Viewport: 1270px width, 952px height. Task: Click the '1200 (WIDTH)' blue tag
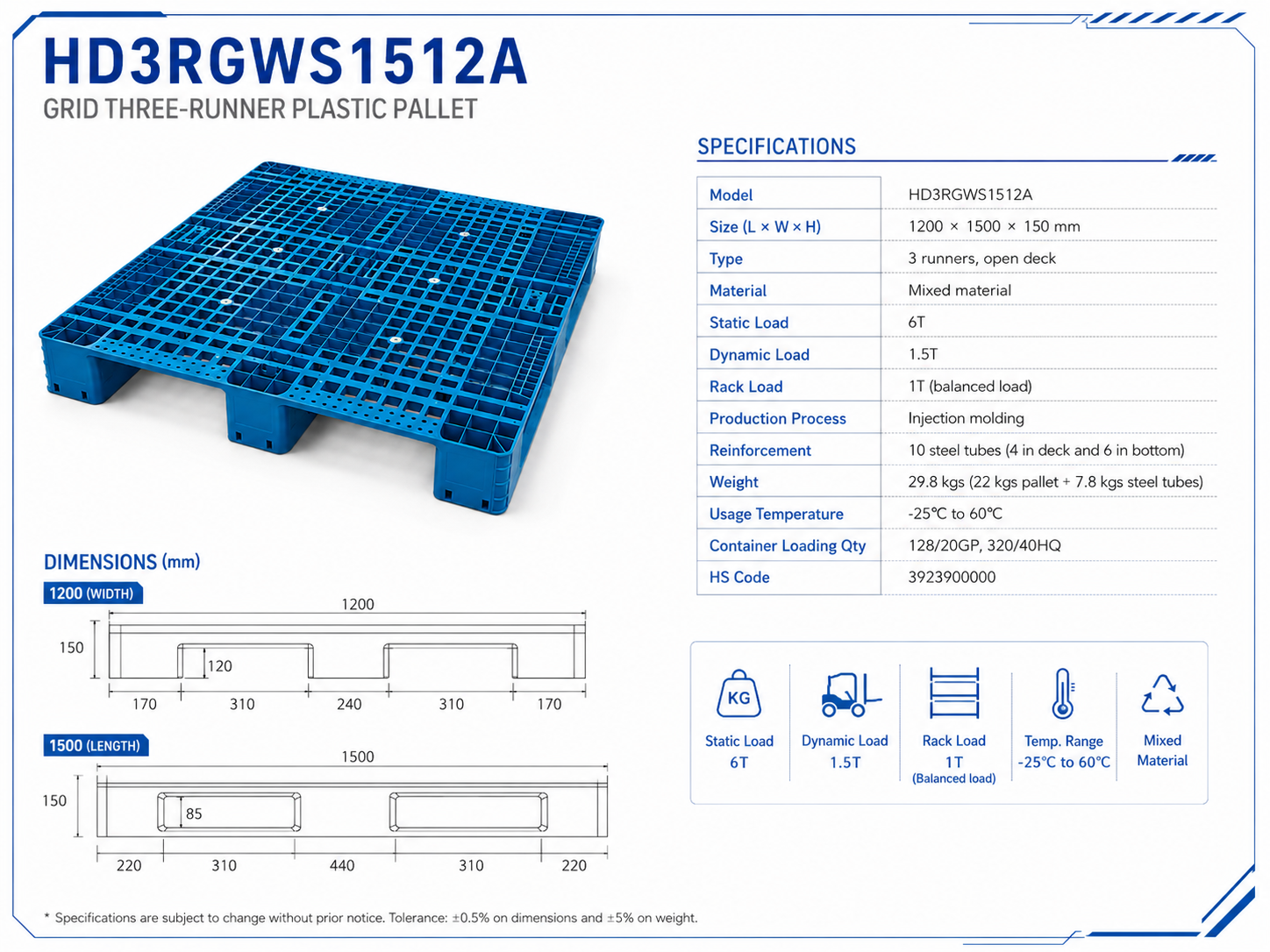click(92, 593)
